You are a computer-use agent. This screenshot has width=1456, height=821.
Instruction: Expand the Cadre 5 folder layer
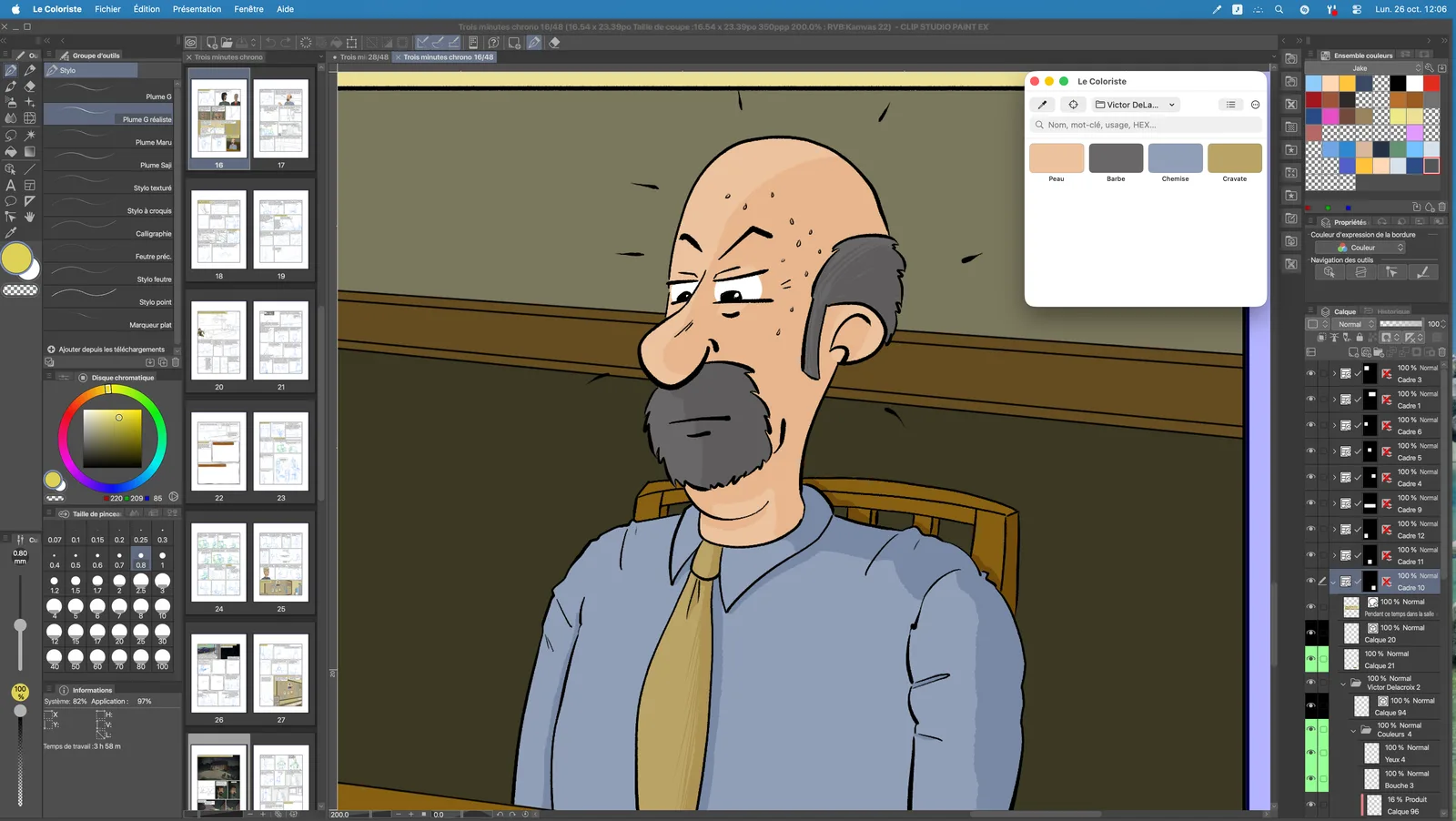[1334, 451]
